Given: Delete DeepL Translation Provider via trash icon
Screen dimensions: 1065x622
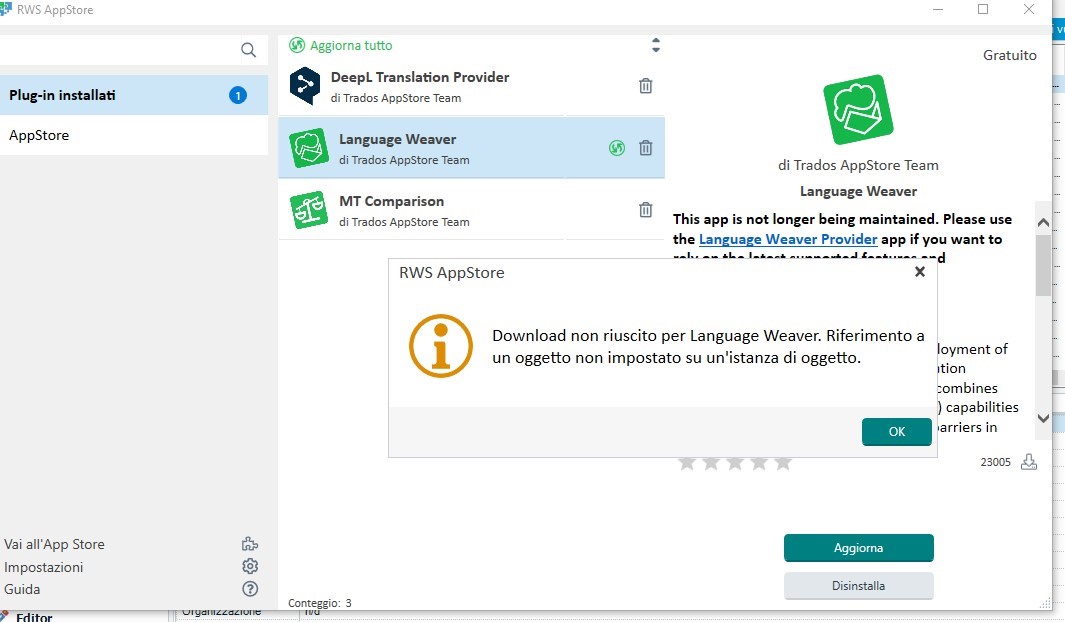Looking at the screenshot, I should coord(645,86).
